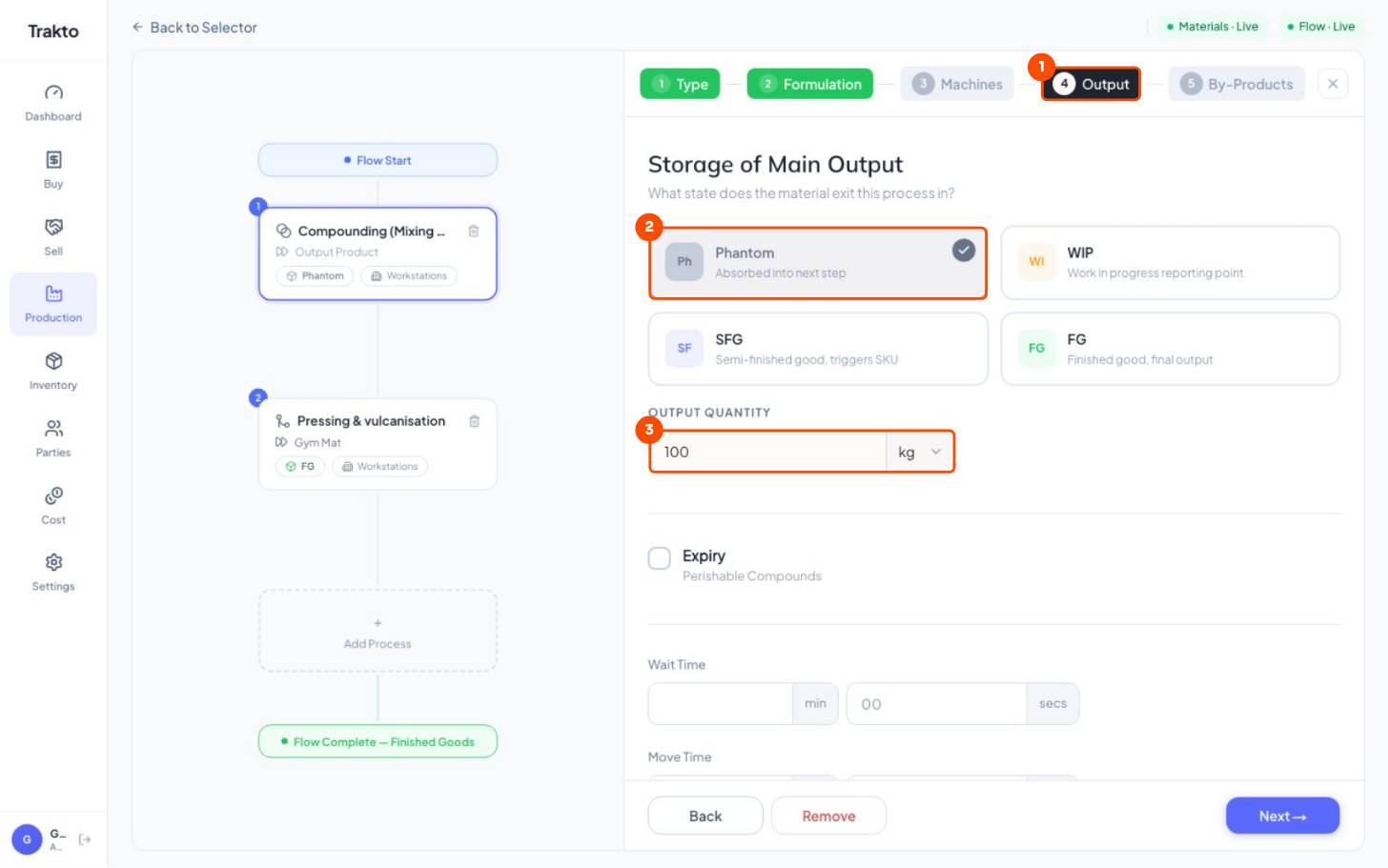Open the Cost sidebar icon
This screenshot has height=868, width=1388.
(53, 495)
